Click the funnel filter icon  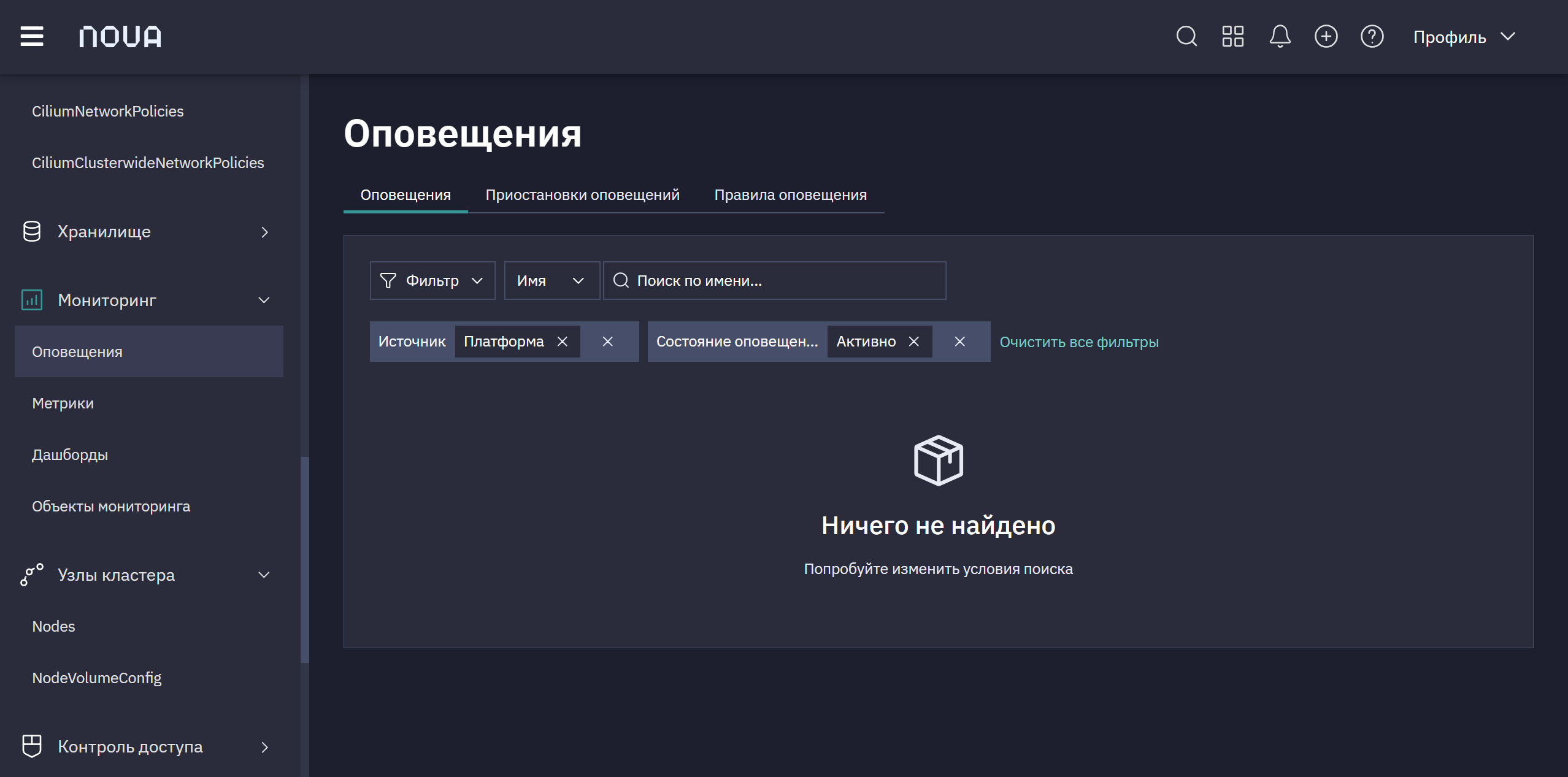(388, 280)
